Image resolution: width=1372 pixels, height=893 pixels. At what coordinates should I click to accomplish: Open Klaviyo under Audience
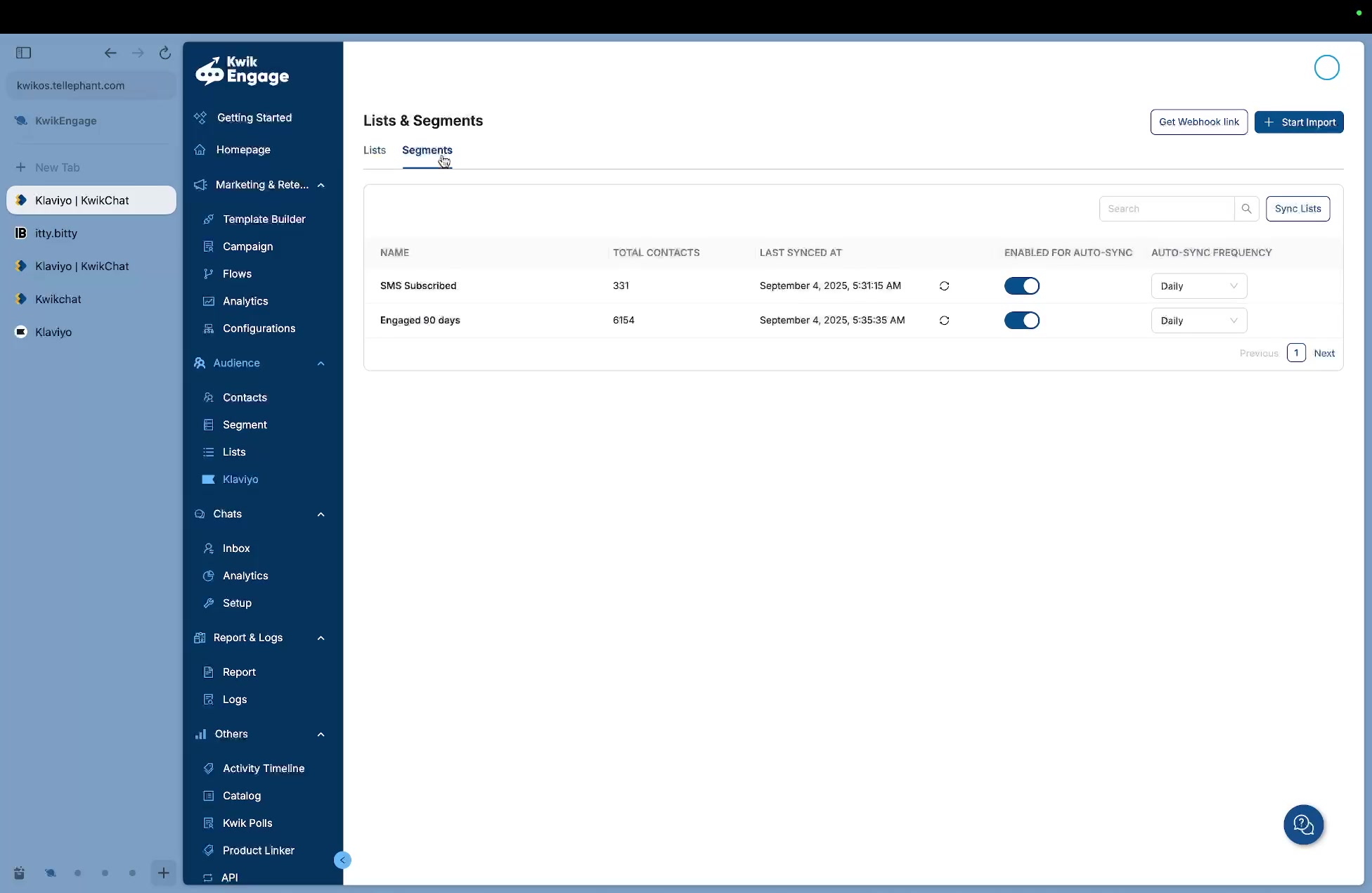[240, 480]
